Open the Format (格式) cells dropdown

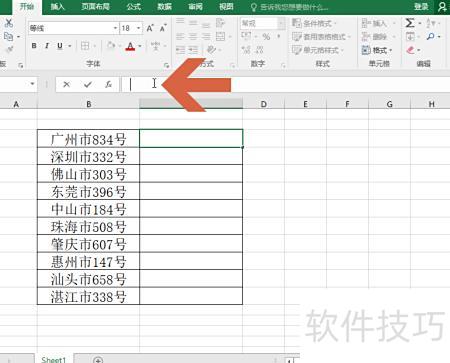pos(377,50)
